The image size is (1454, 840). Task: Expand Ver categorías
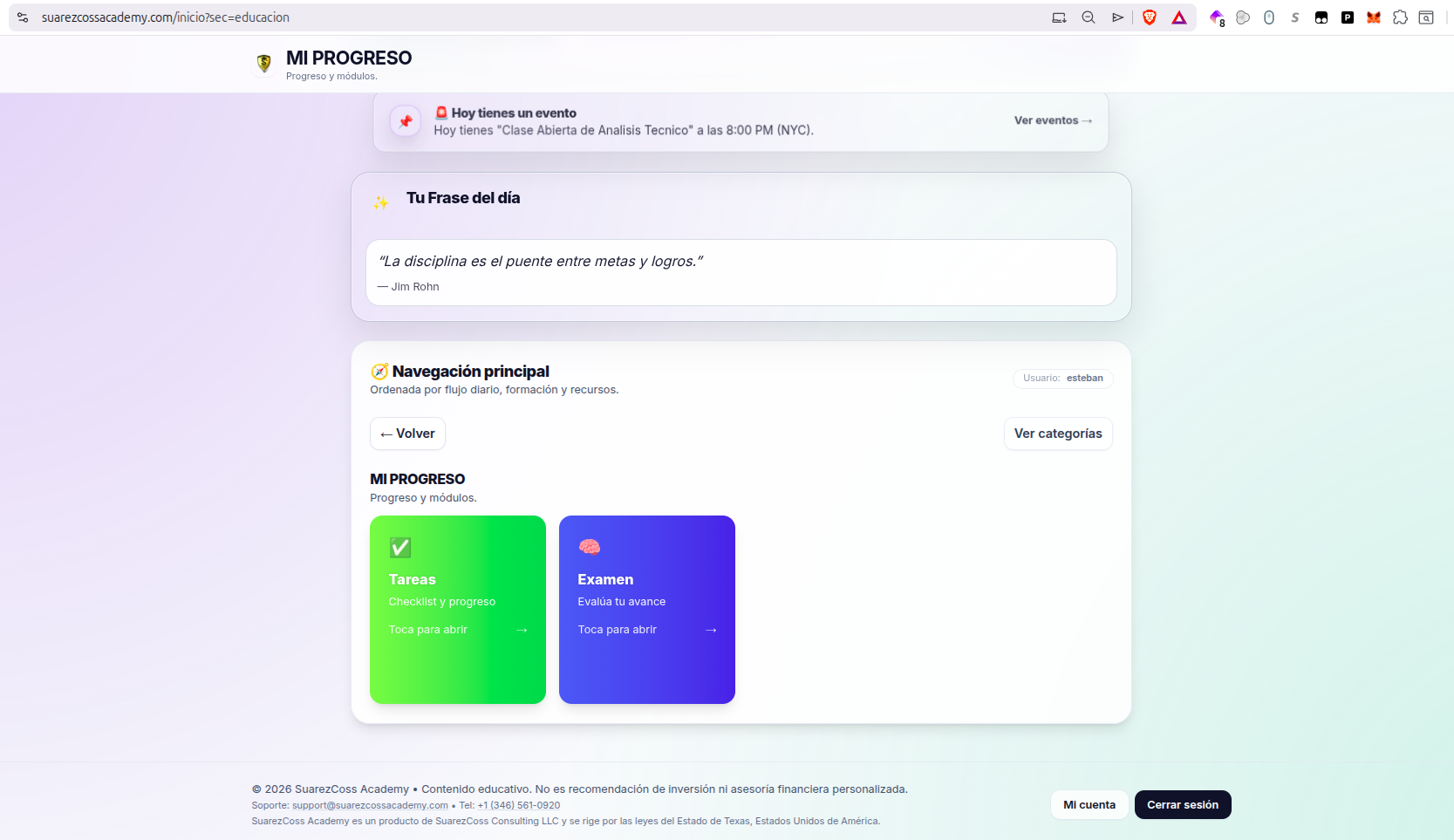pyautogui.click(x=1057, y=434)
